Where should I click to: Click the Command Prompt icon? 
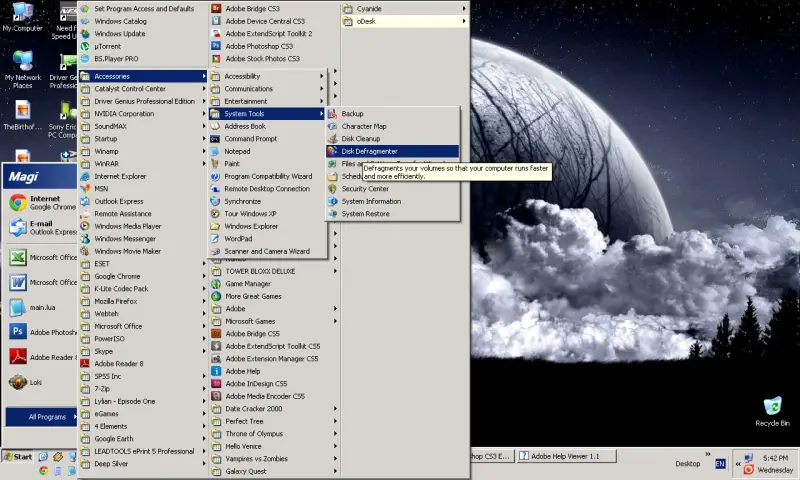[x=215, y=139]
